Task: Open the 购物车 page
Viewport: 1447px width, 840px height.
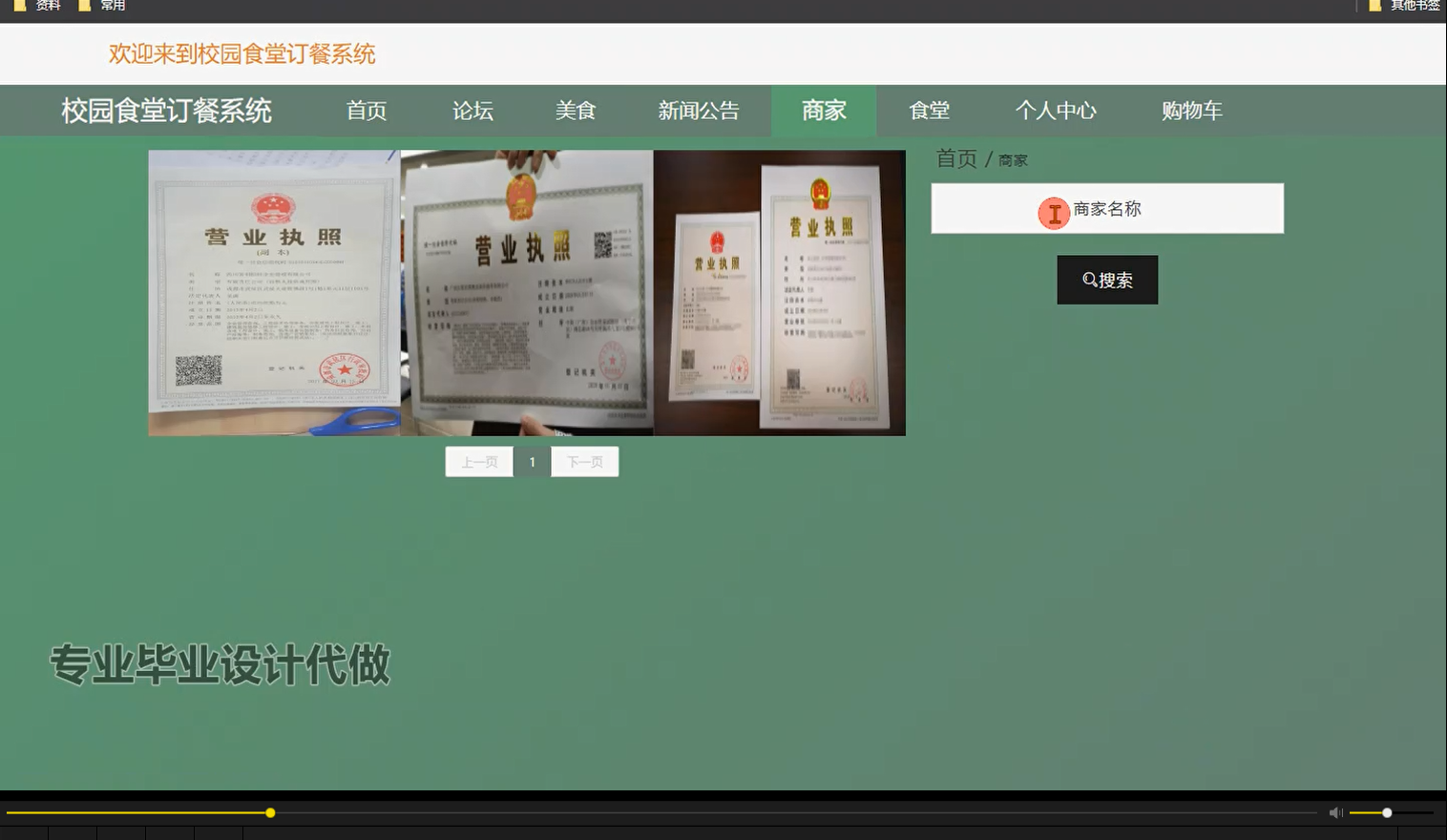Action: 1191,110
